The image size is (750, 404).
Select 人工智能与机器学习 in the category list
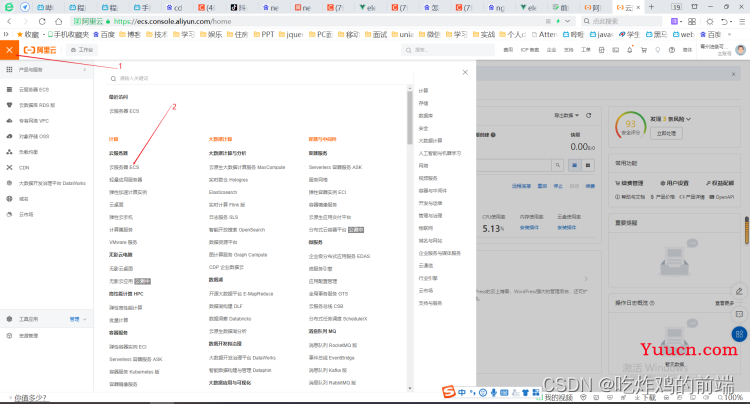[440, 153]
